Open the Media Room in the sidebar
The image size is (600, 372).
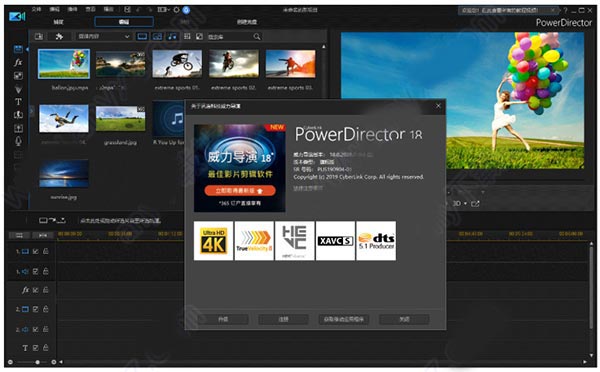coord(18,49)
